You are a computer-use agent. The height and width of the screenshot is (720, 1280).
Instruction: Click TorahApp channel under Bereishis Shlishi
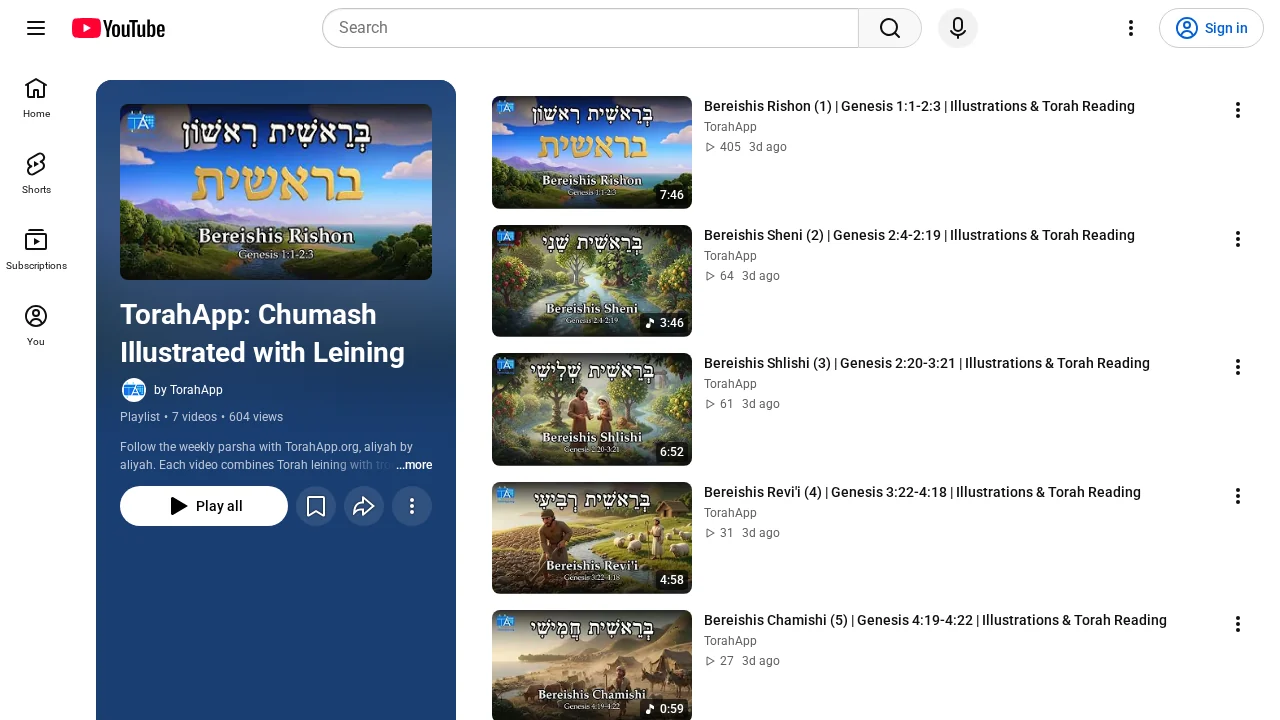pyautogui.click(x=730, y=384)
